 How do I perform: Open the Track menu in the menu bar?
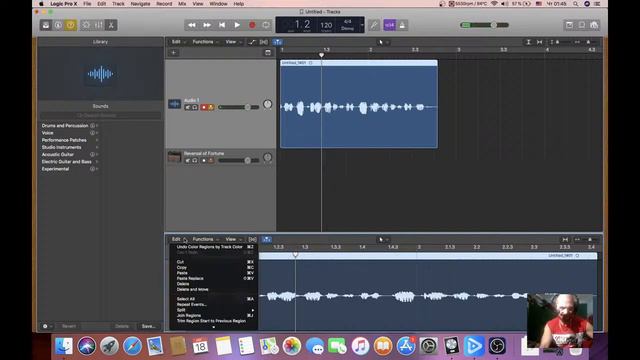(x=118, y=4)
